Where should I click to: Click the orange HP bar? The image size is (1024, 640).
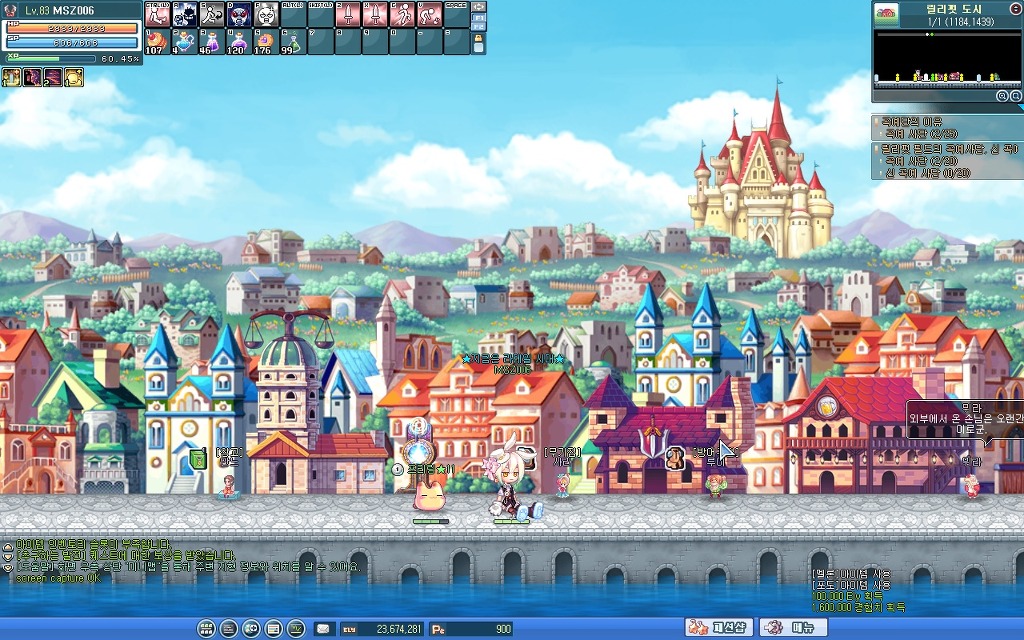(x=72, y=28)
